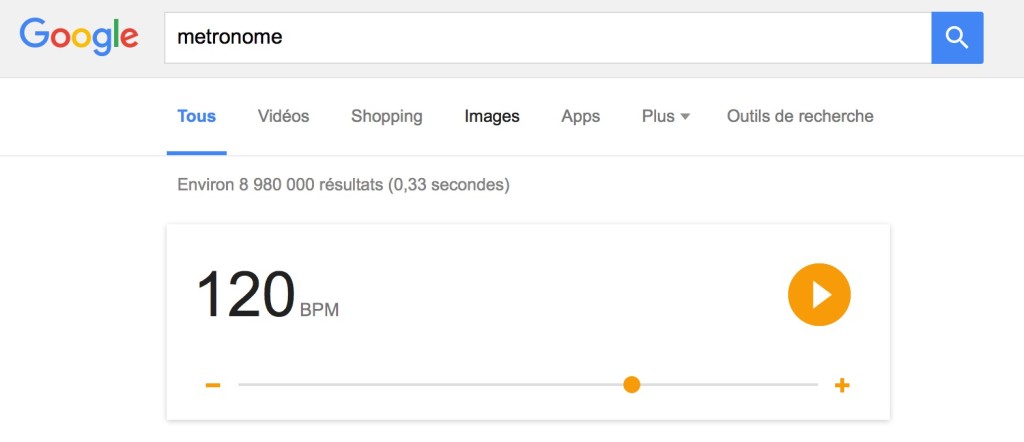Decrease tempo with the orange minus icon
Image resolution: width=1024 pixels, height=442 pixels.
[x=213, y=385]
